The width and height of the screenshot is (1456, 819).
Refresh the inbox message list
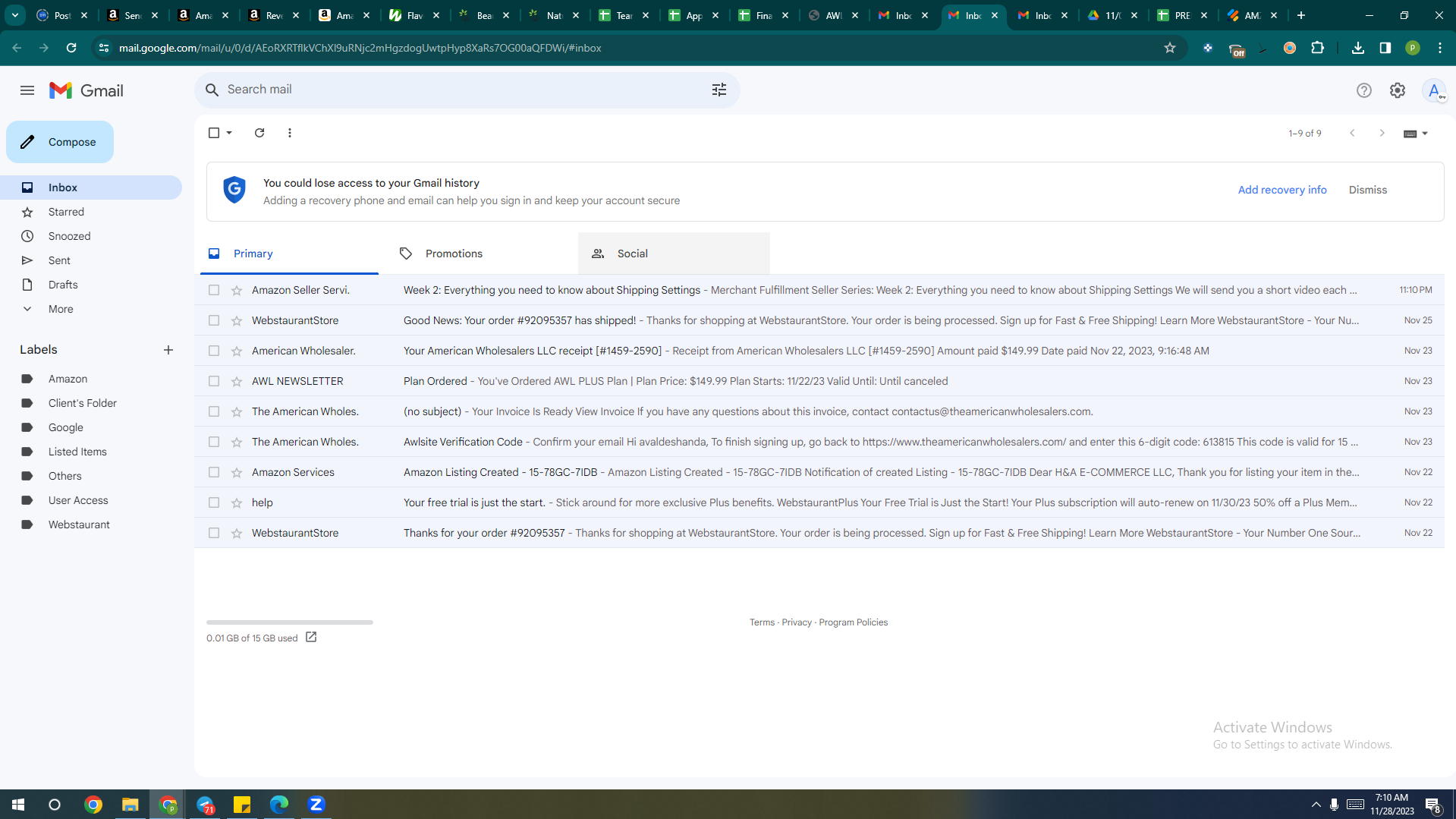[x=259, y=133]
